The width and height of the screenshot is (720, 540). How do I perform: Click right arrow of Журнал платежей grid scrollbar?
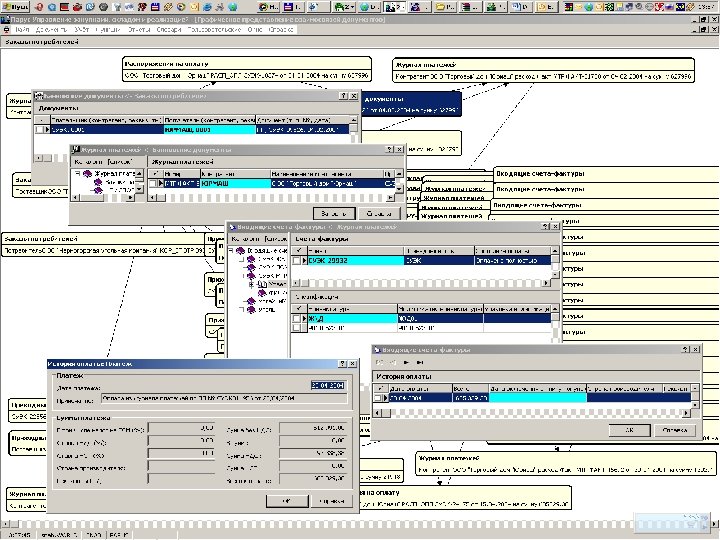pyautogui.click(x=390, y=197)
